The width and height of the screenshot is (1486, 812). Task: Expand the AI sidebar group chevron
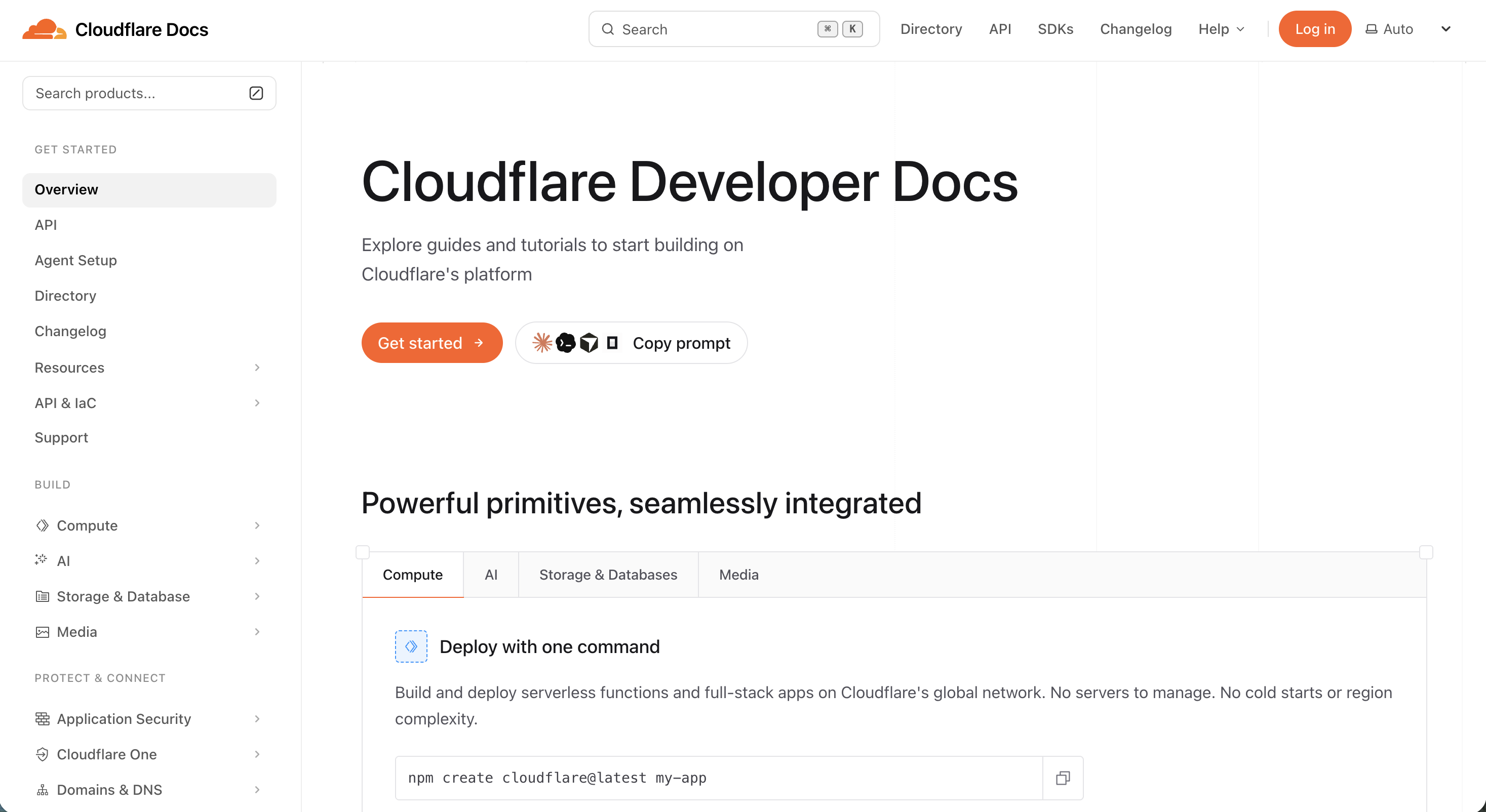(257, 560)
